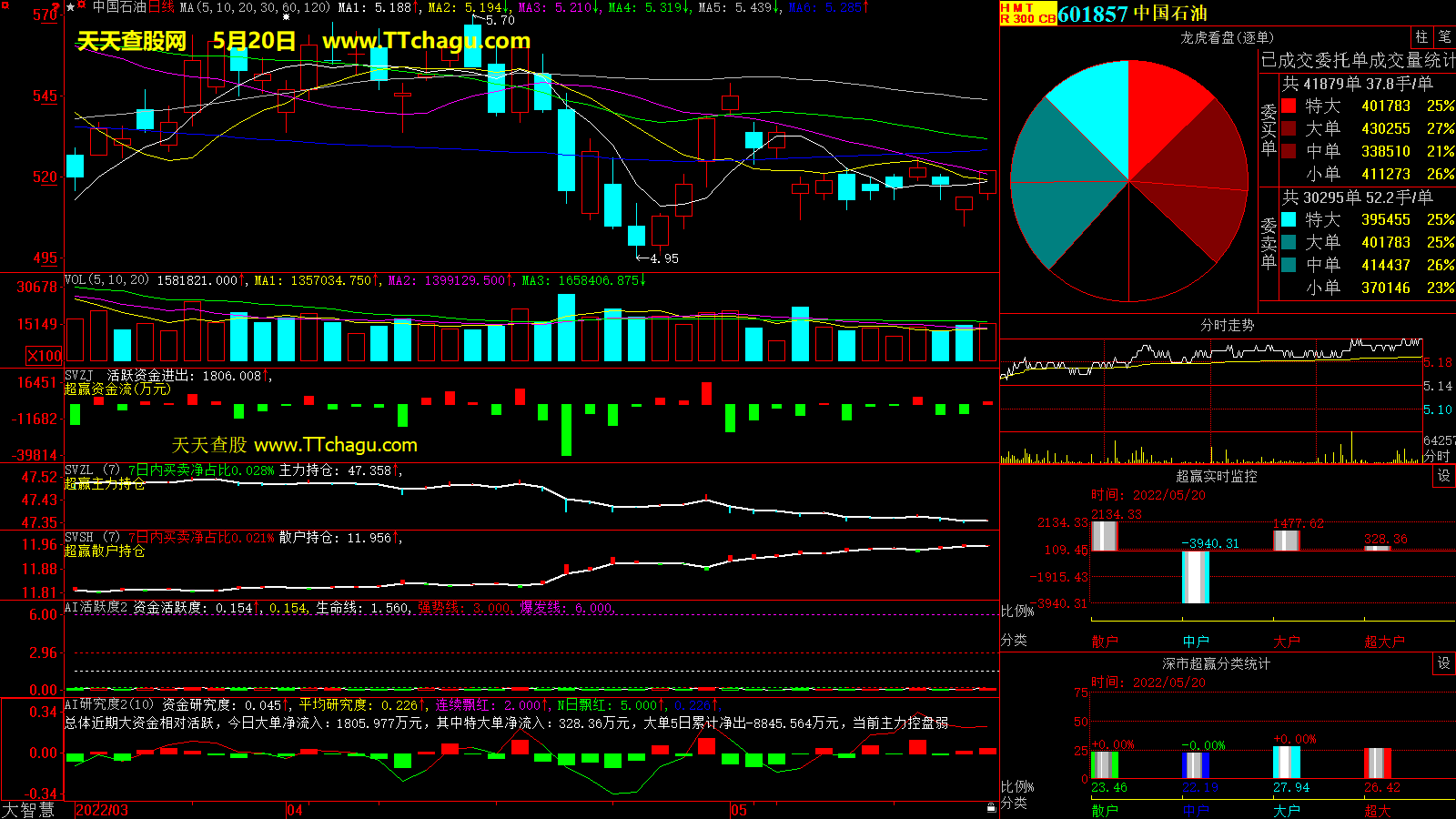Image resolution: width=1456 pixels, height=819 pixels.
Task: Click the white asterisk marker above the candles
Action: coord(287,17)
